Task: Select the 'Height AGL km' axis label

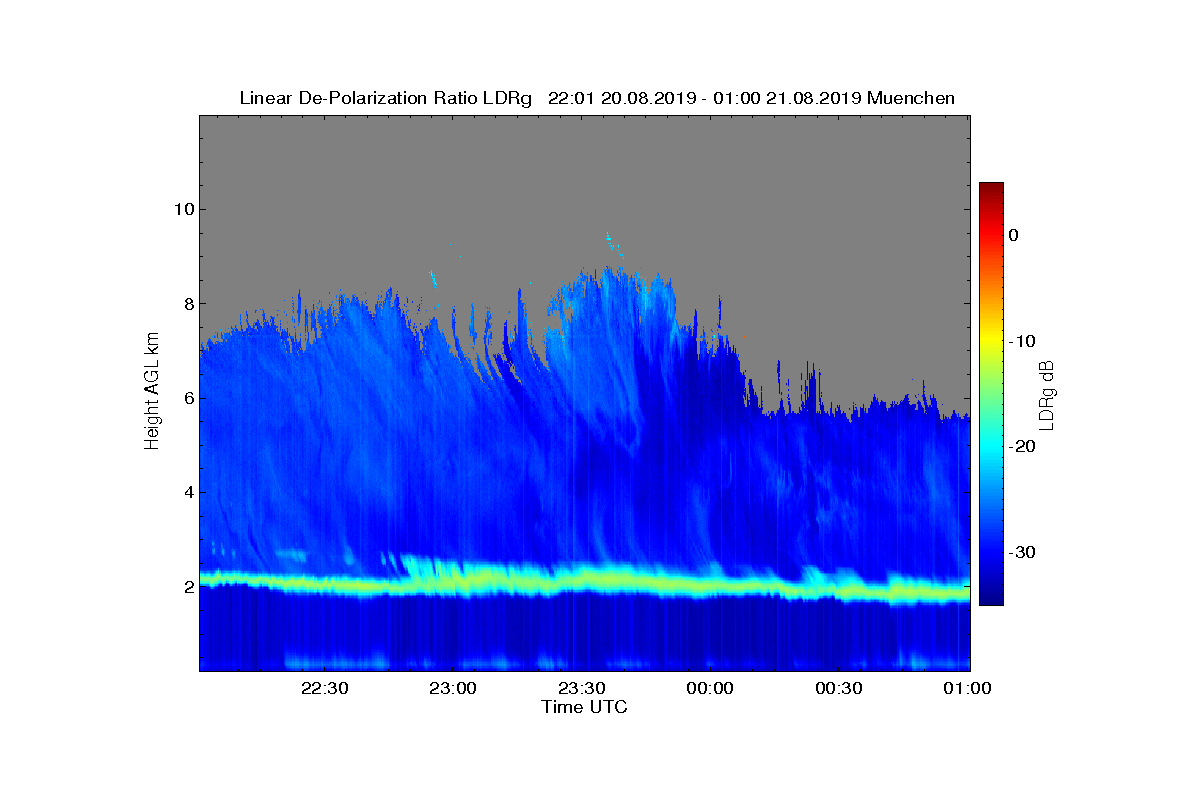Action: pos(152,393)
